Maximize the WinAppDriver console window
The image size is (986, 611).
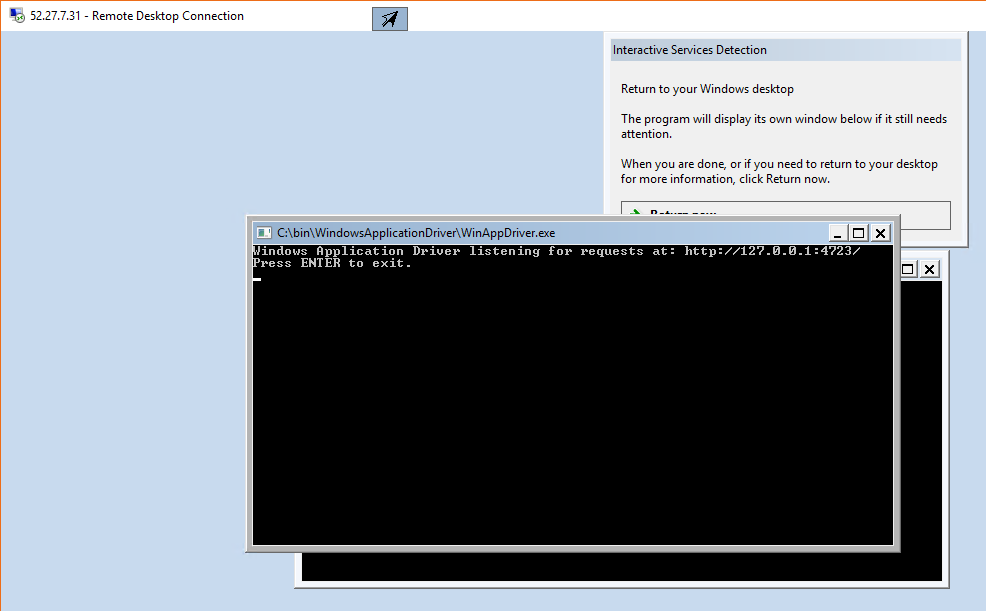click(x=858, y=232)
